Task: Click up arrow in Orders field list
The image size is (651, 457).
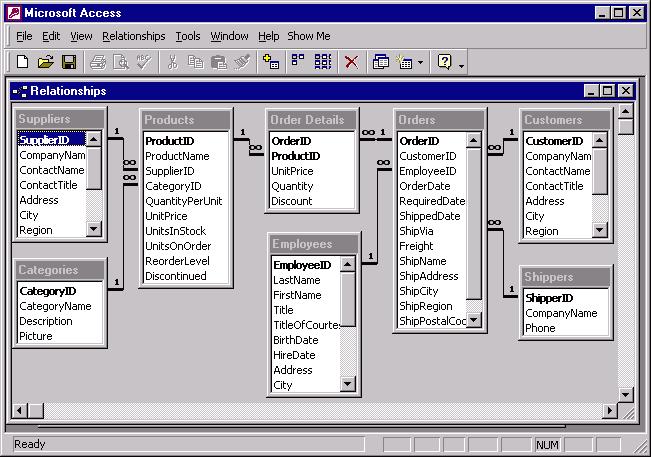Action: [474, 140]
